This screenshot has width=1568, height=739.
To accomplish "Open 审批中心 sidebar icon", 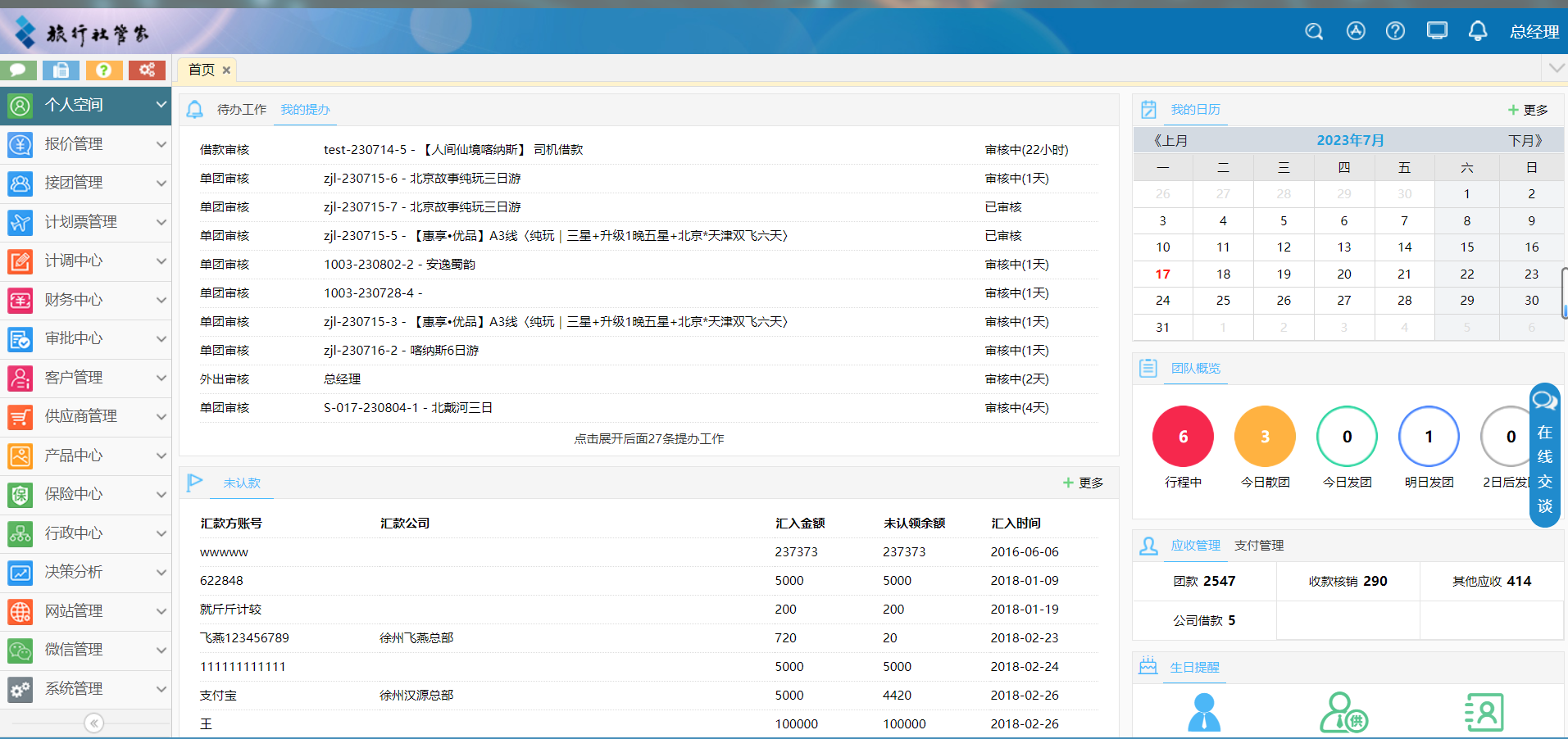I will pyautogui.click(x=20, y=338).
